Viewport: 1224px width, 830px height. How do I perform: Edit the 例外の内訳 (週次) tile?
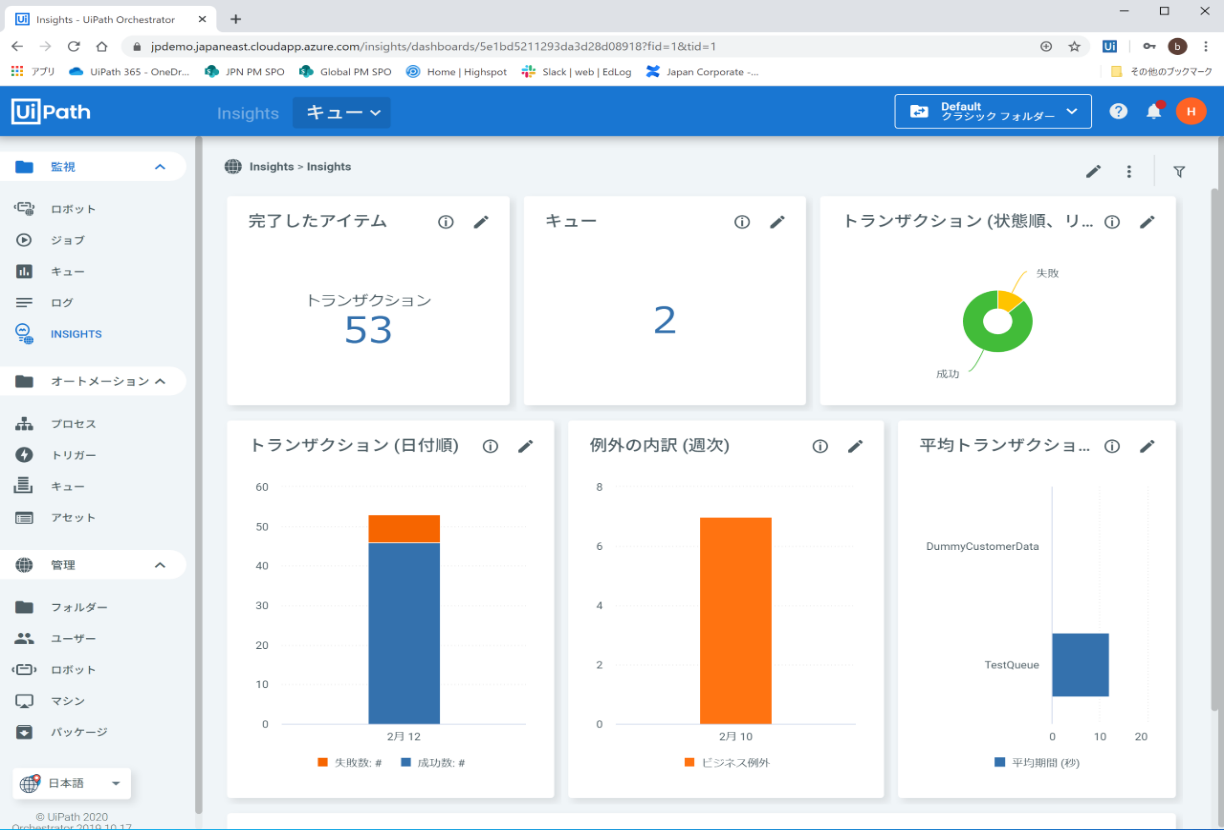coord(855,446)
